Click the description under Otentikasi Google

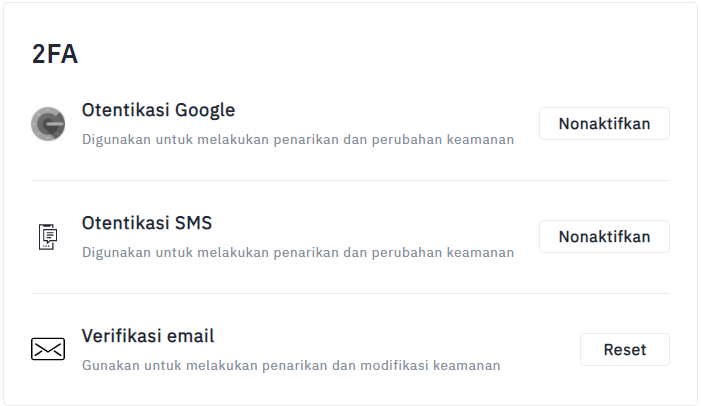[298, 140]
